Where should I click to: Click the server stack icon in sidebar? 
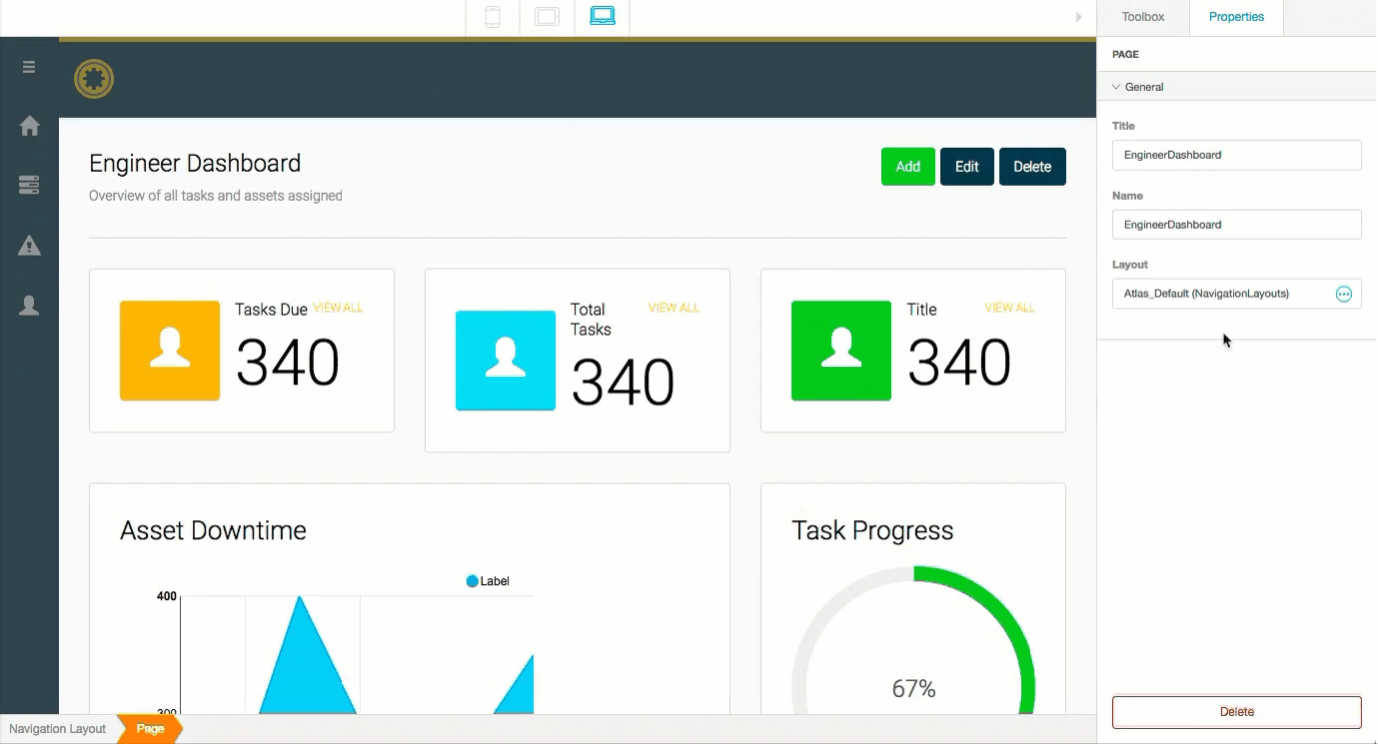(29, 185)
